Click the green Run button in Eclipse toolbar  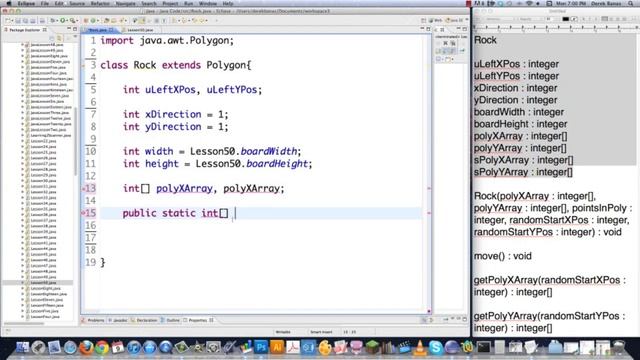tap(63, 20)
